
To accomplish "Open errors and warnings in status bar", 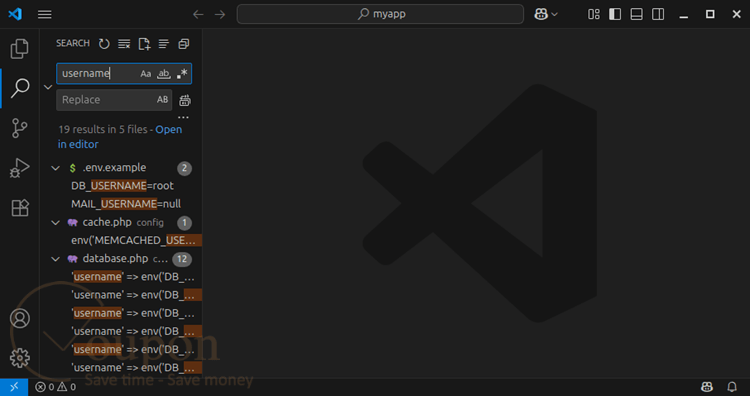I will point(55,387).
